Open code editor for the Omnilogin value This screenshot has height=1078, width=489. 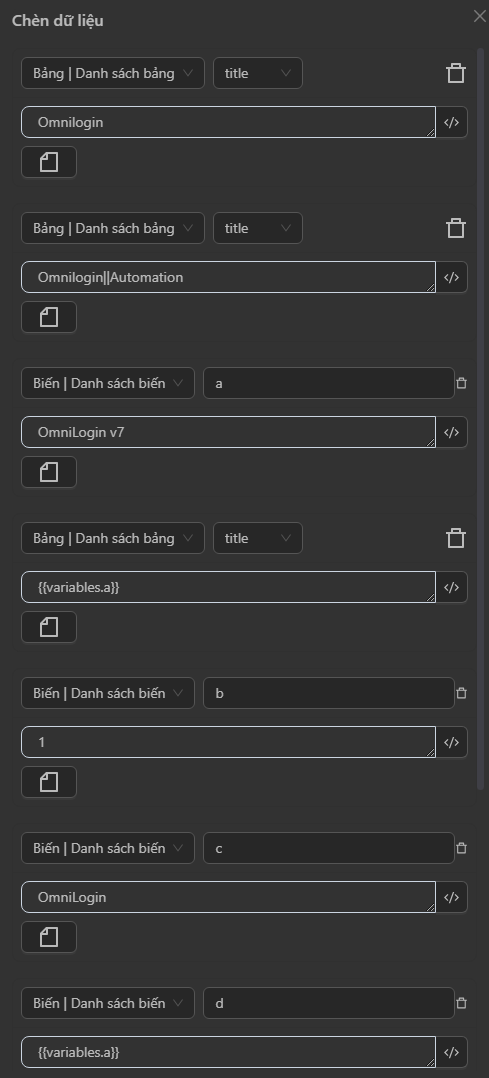coord(451,122)
